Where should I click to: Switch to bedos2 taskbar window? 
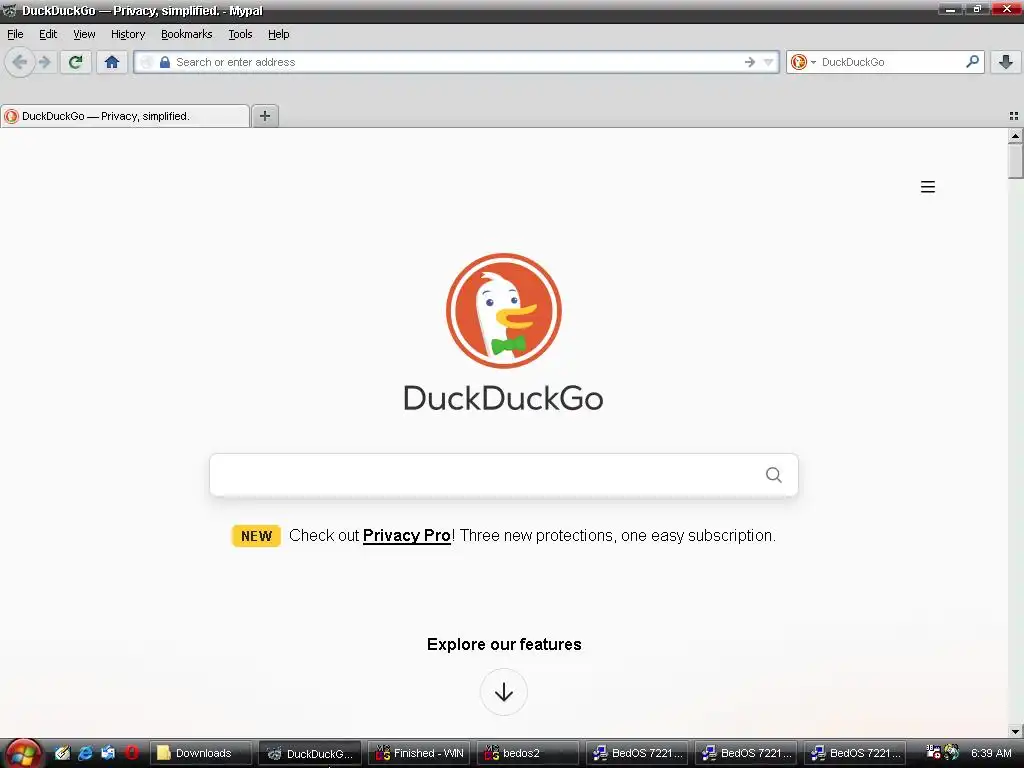(x=528, y=753)
